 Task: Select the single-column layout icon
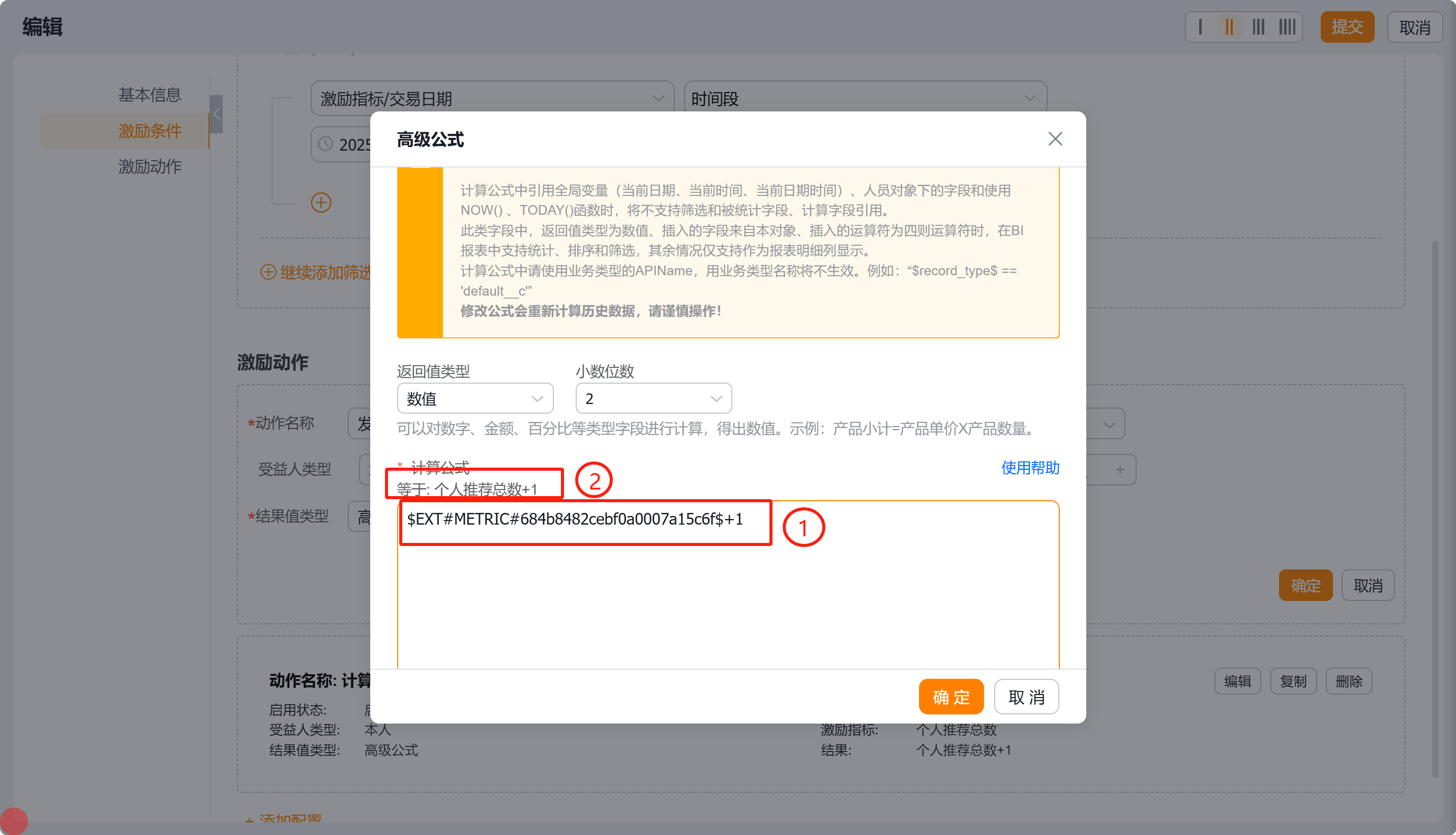pos(1200,27)
